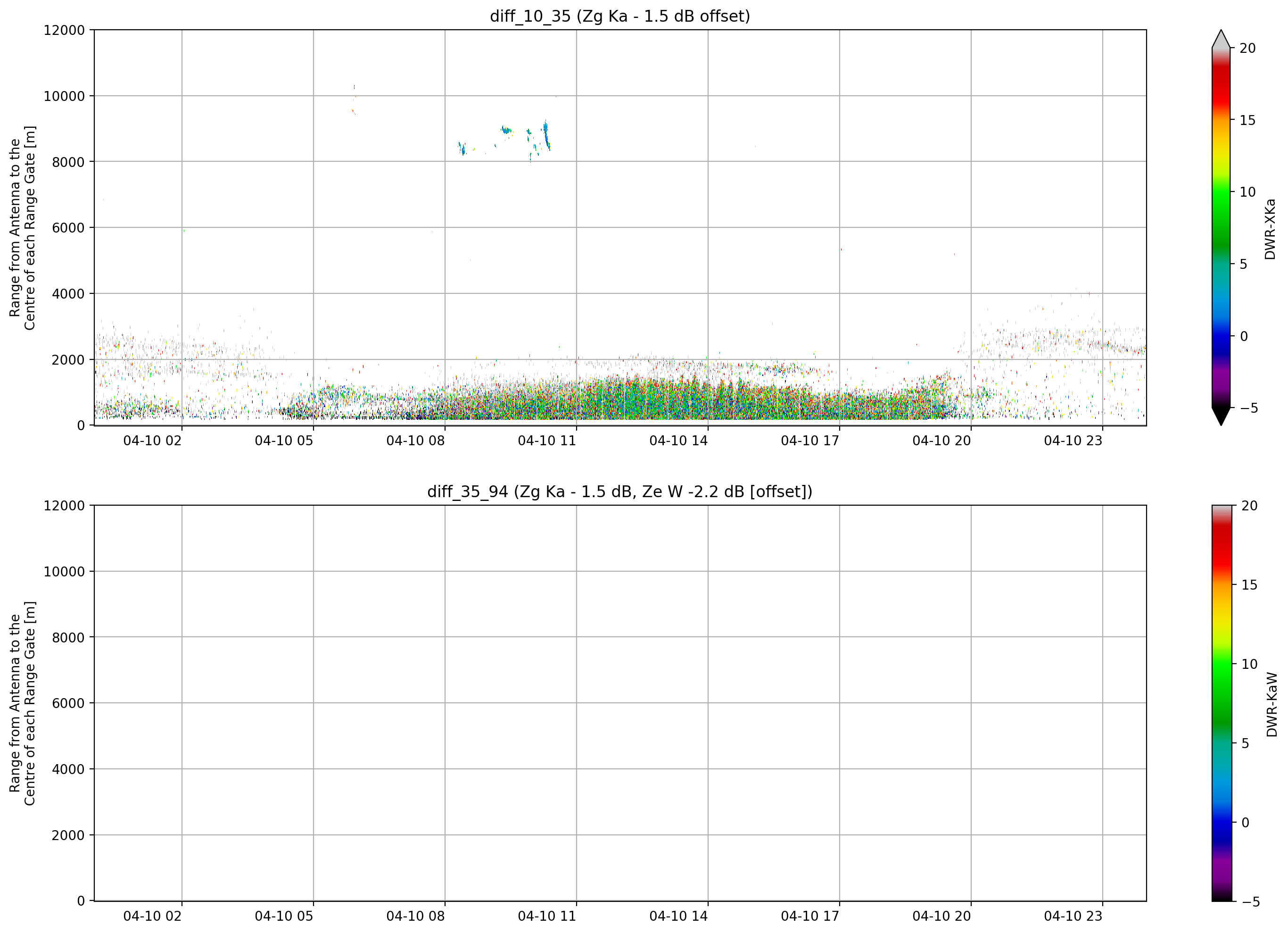Click the '04-10 14' x-tick under the diff_35_94 plot
Screen dimensions: 1288x933
click(678, 916)
